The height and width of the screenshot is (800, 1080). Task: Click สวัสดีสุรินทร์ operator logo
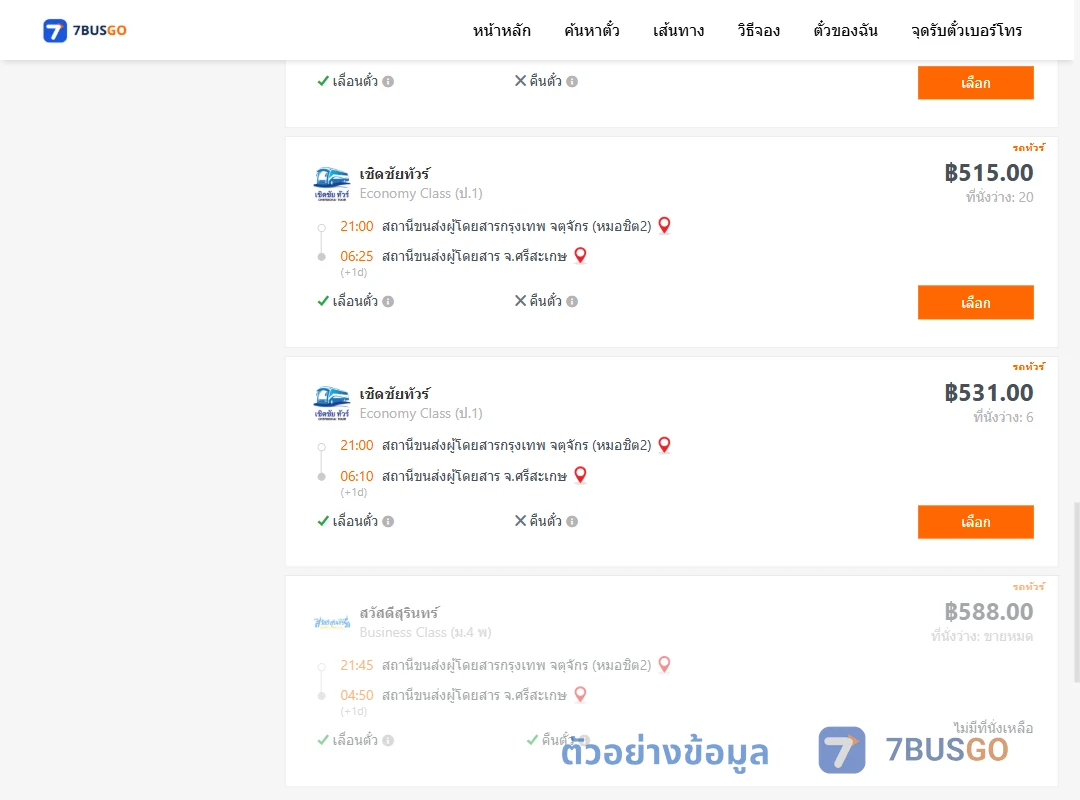coord(332,622)
